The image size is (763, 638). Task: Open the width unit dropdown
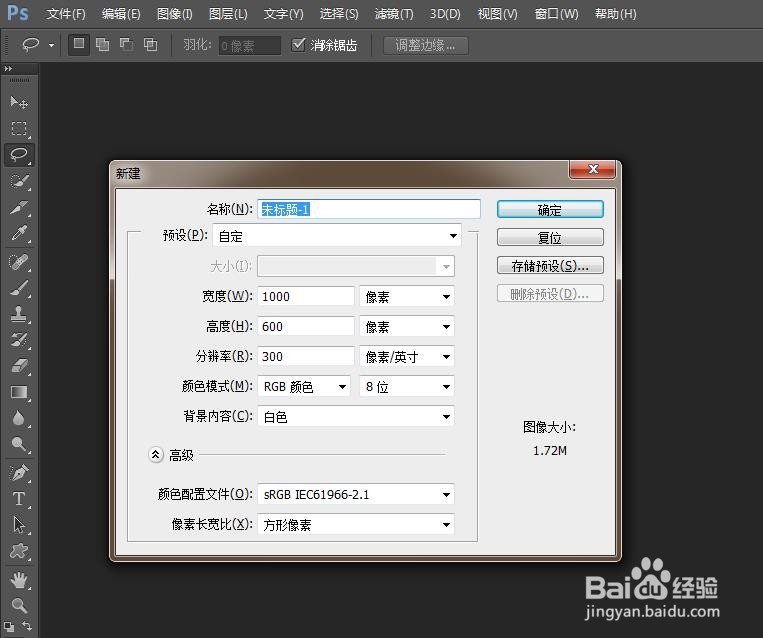pyautogui.click(x=406, y=296)
